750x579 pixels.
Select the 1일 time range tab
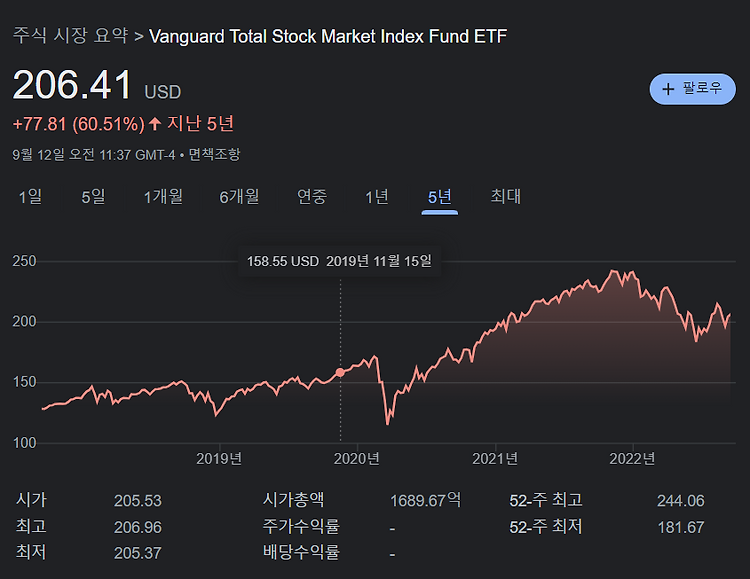click(x=30, y=197)
